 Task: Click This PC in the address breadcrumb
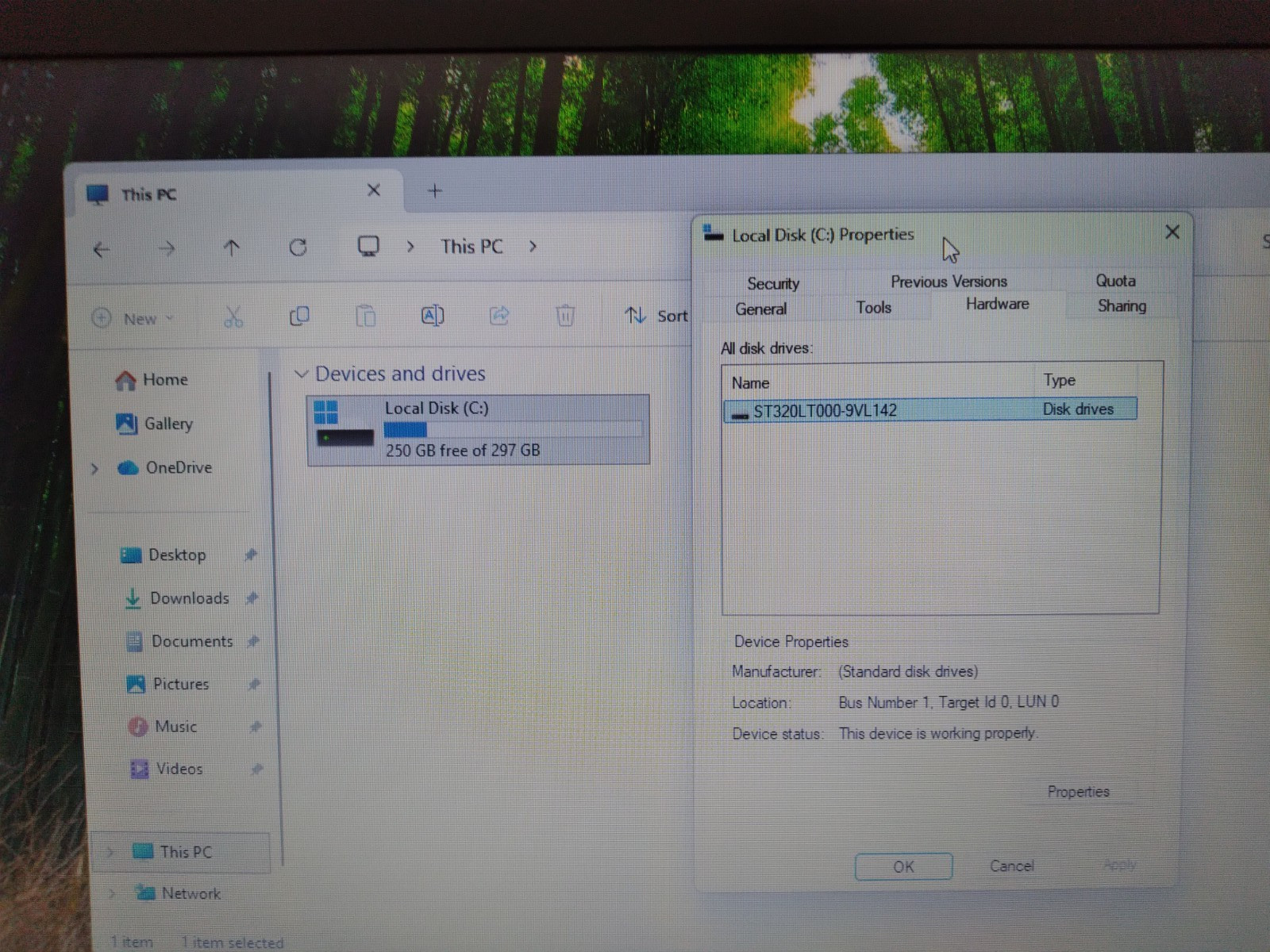[471, 247]
